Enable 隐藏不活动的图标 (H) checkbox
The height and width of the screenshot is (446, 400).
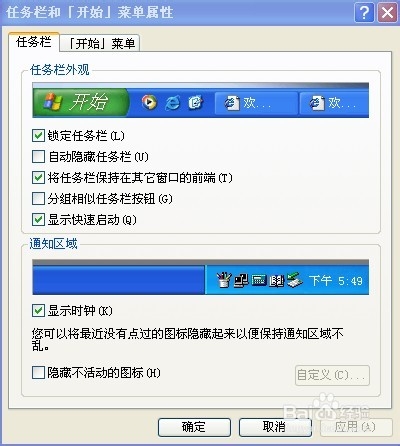tap(38, 373)
